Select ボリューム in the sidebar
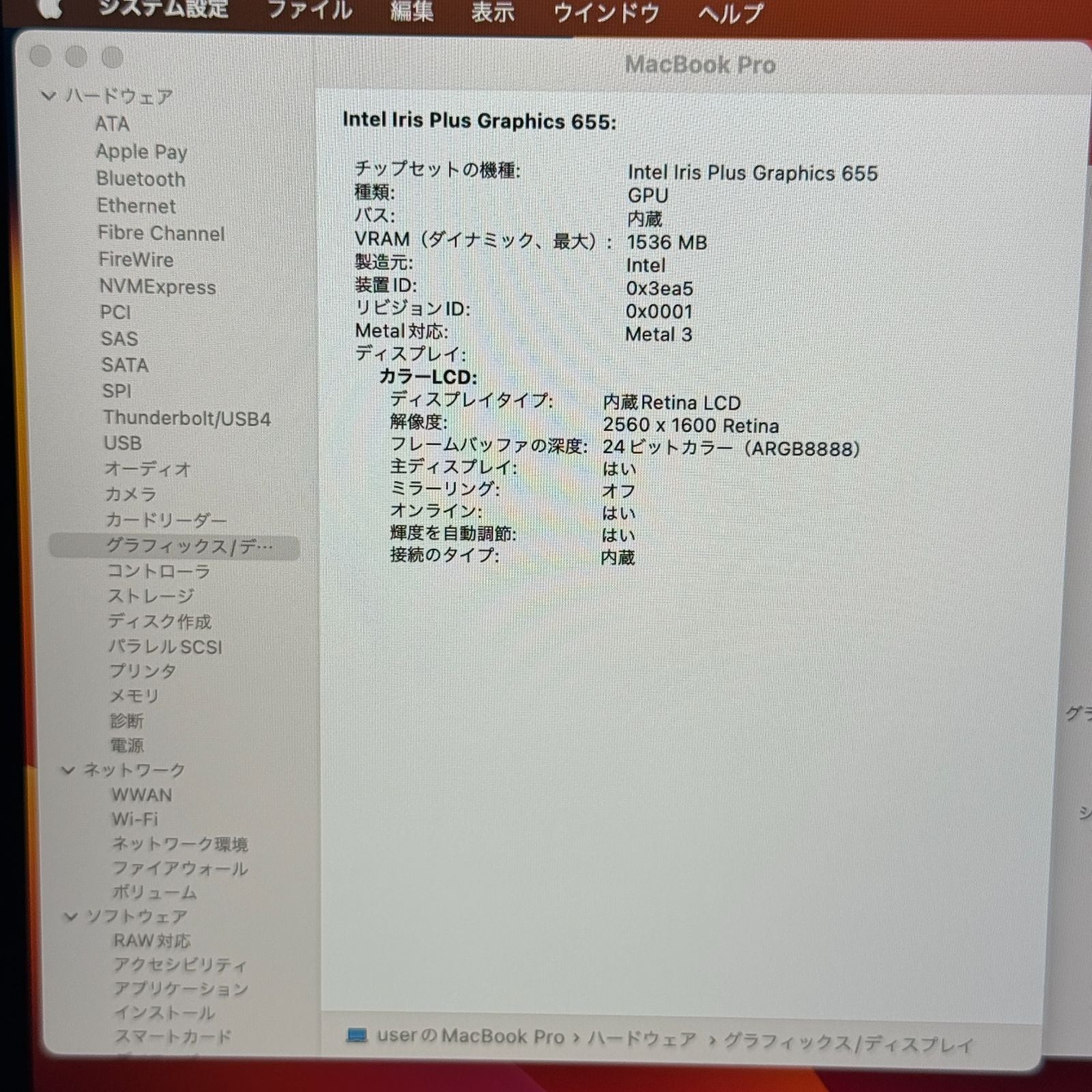 tap(155, 892)
